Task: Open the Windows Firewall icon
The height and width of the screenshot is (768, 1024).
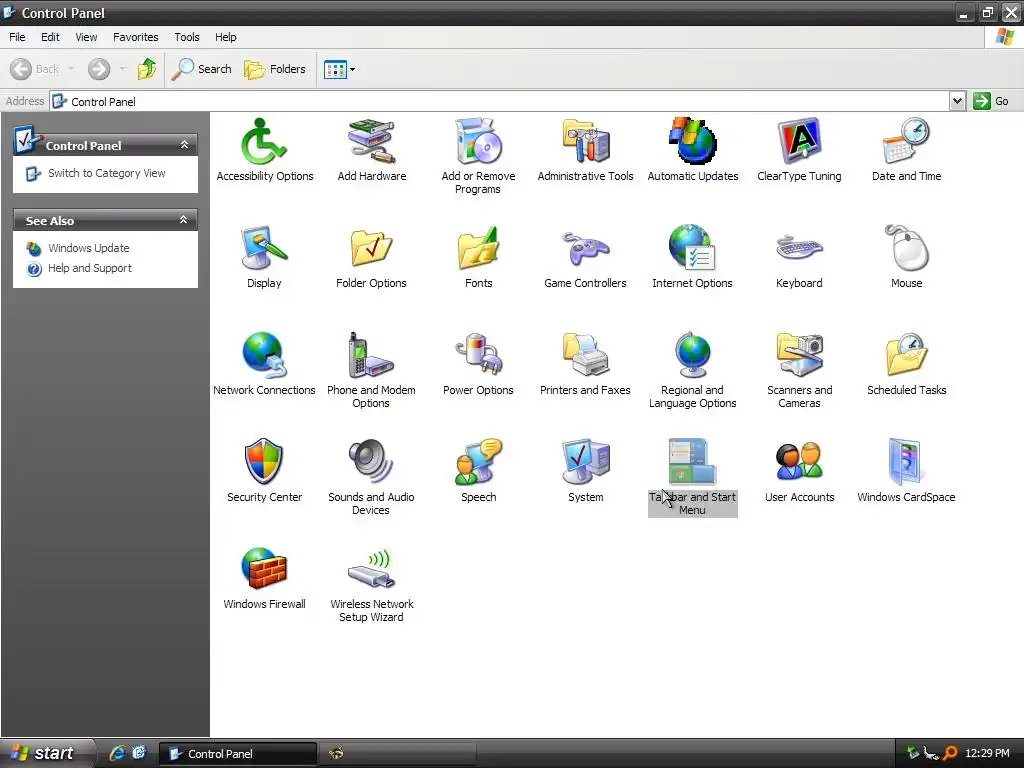Action: pos(264,568)
